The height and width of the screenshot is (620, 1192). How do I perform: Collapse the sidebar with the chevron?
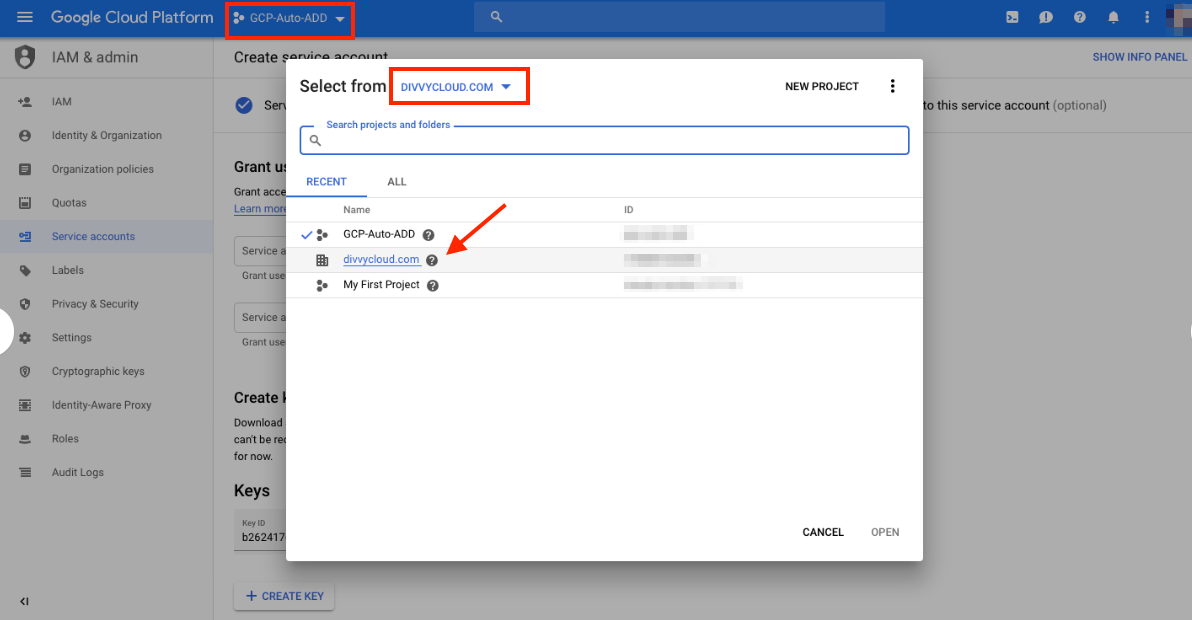pyautogui.click(x=24, y=601)
